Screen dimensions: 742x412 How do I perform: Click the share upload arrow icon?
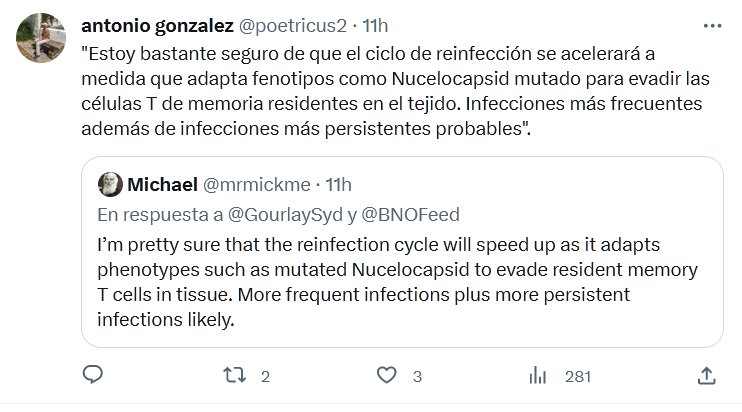pyautogui.click(x=707, y=376)
